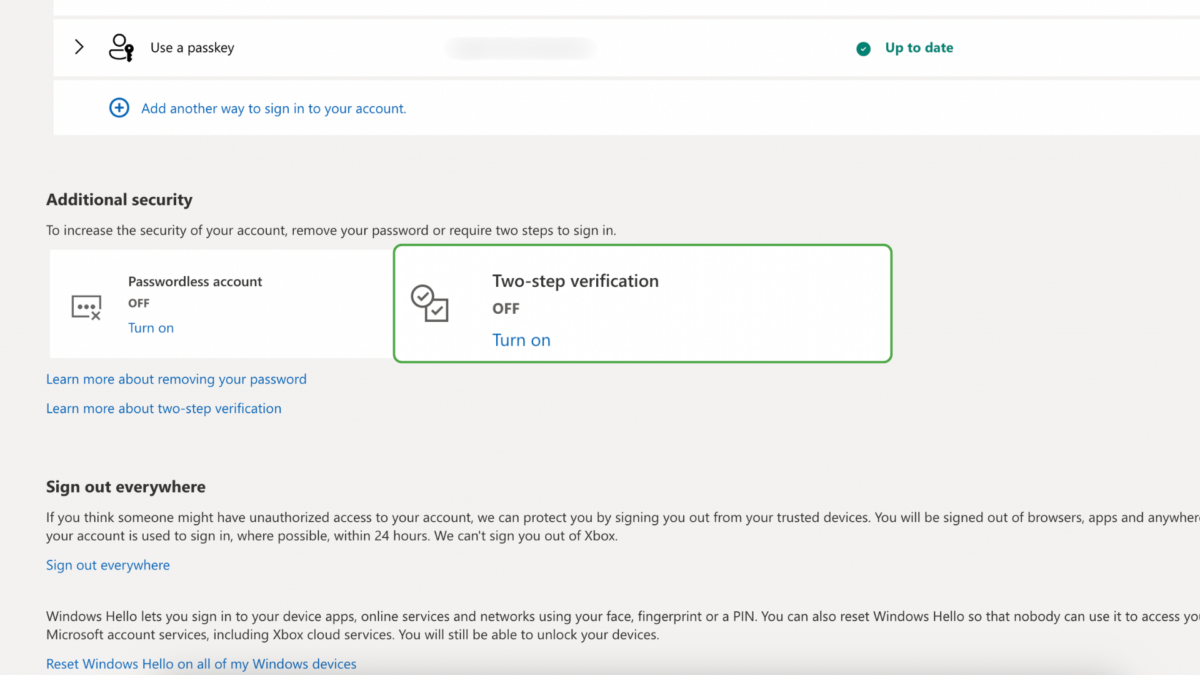Open Learn more about two-step verification
The image size is (1200, 675).
[164, 408]
